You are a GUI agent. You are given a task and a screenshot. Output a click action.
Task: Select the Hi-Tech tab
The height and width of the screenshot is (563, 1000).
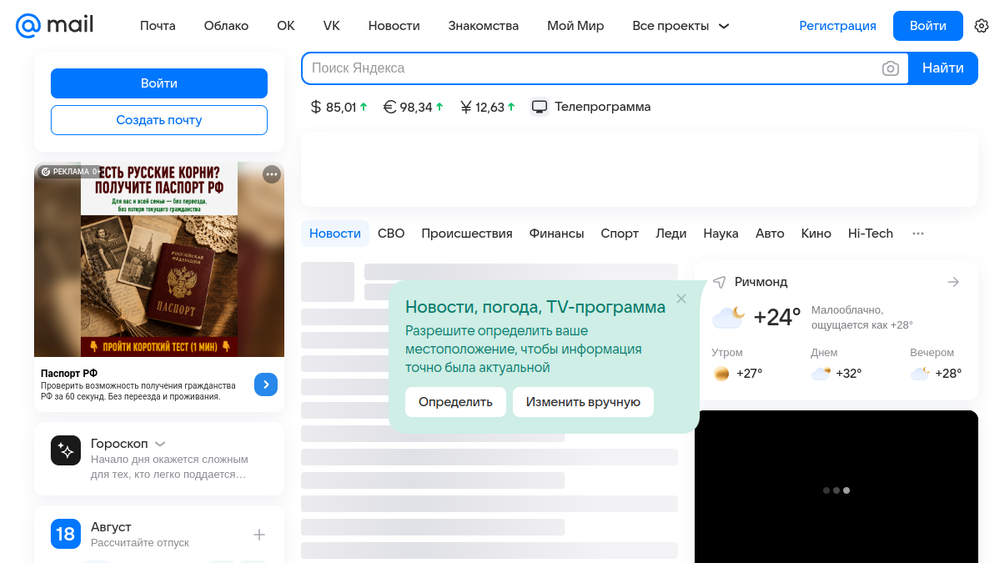pos(870,233)
